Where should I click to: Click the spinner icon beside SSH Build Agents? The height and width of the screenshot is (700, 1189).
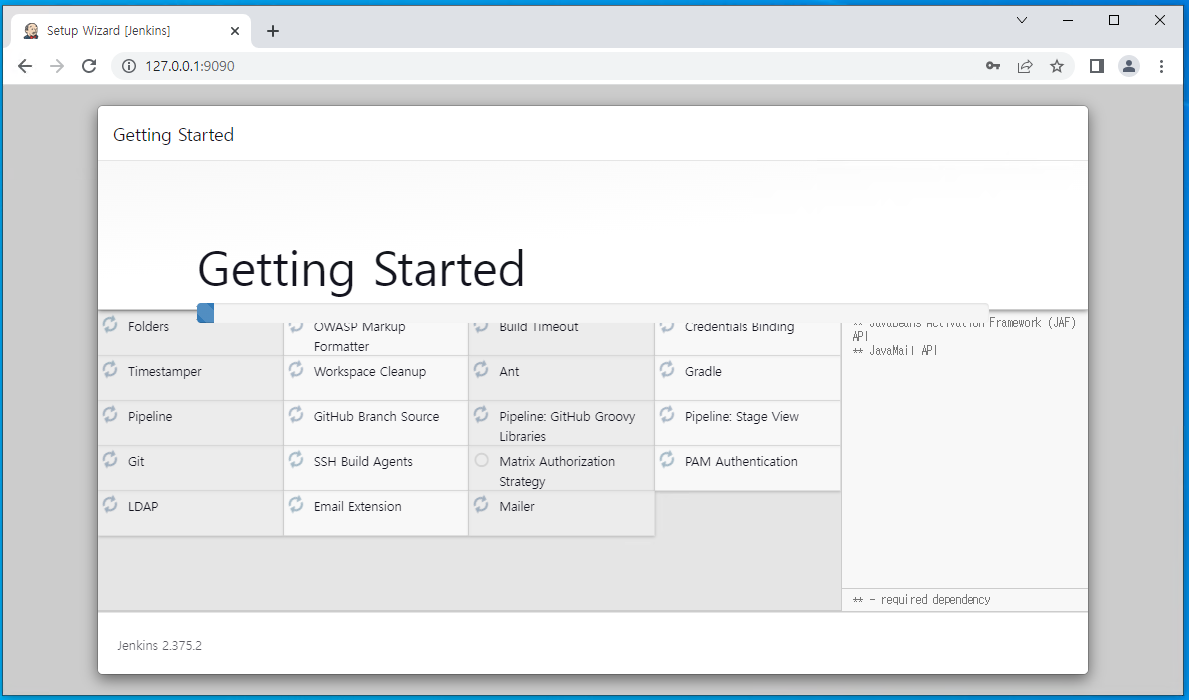296,459
